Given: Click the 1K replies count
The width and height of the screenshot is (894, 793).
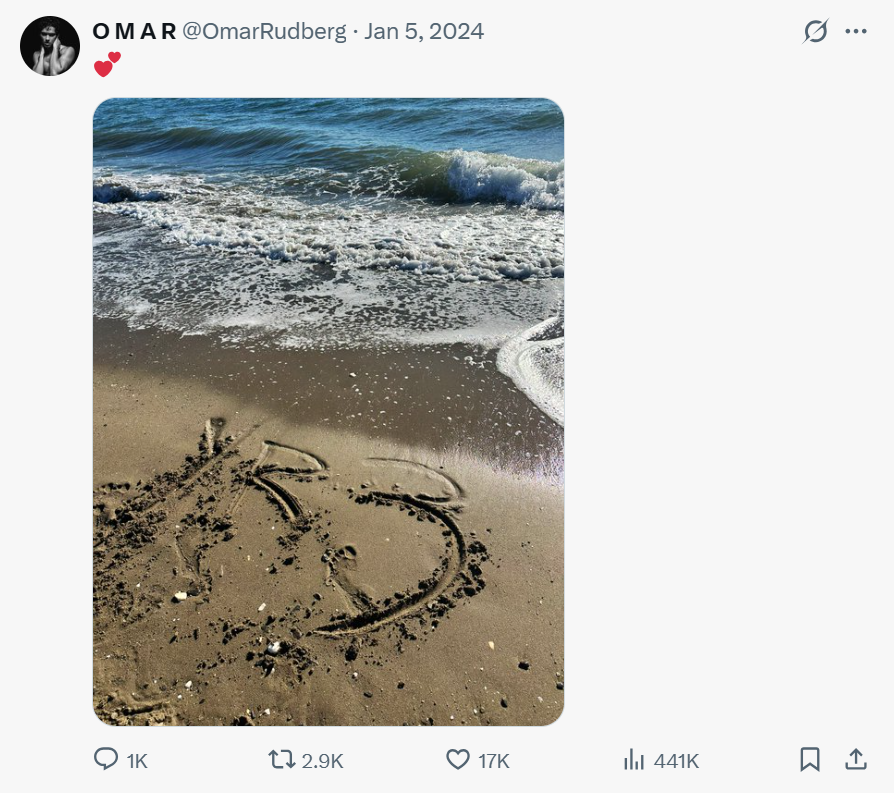Looking at the screenshot, I should tap(137, 761).
